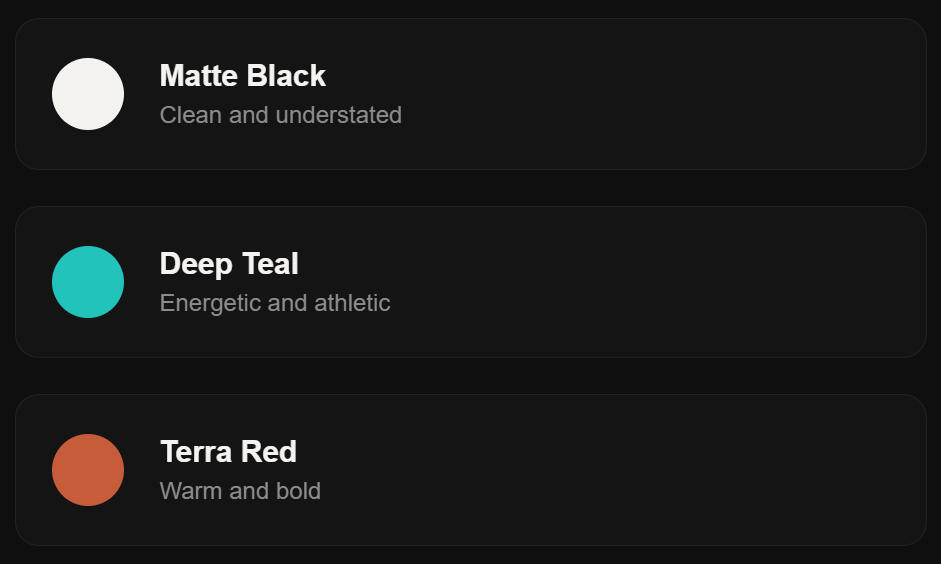
Task: Pick the teal circle color swatch
Action: click(x=88, y=282)
